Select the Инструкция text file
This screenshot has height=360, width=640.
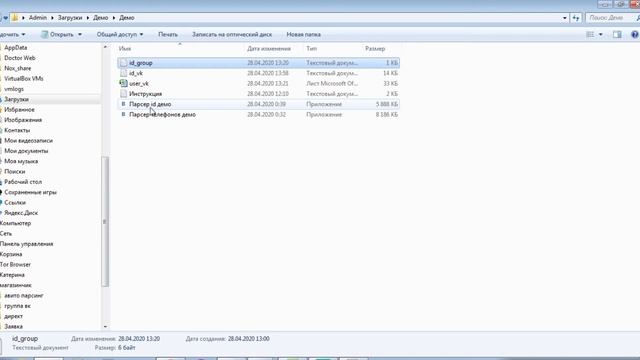click(x=258, y=94)
